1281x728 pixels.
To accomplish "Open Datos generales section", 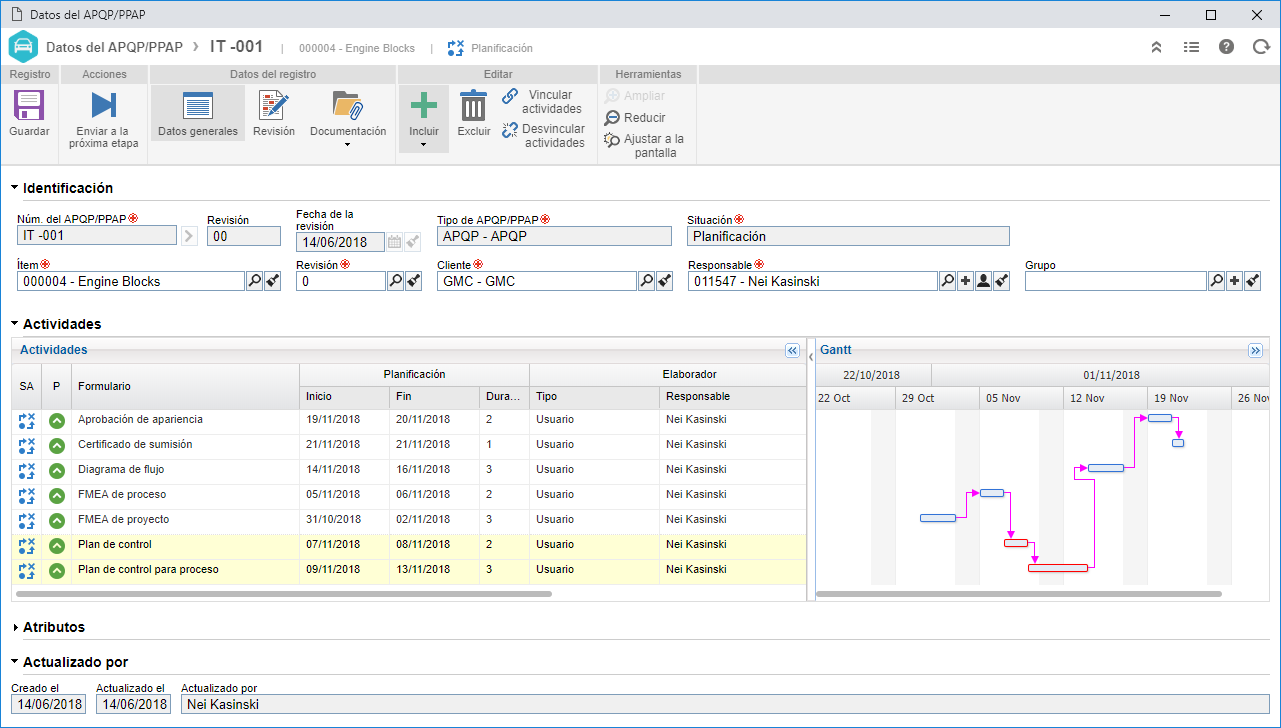I will (198, 113).
